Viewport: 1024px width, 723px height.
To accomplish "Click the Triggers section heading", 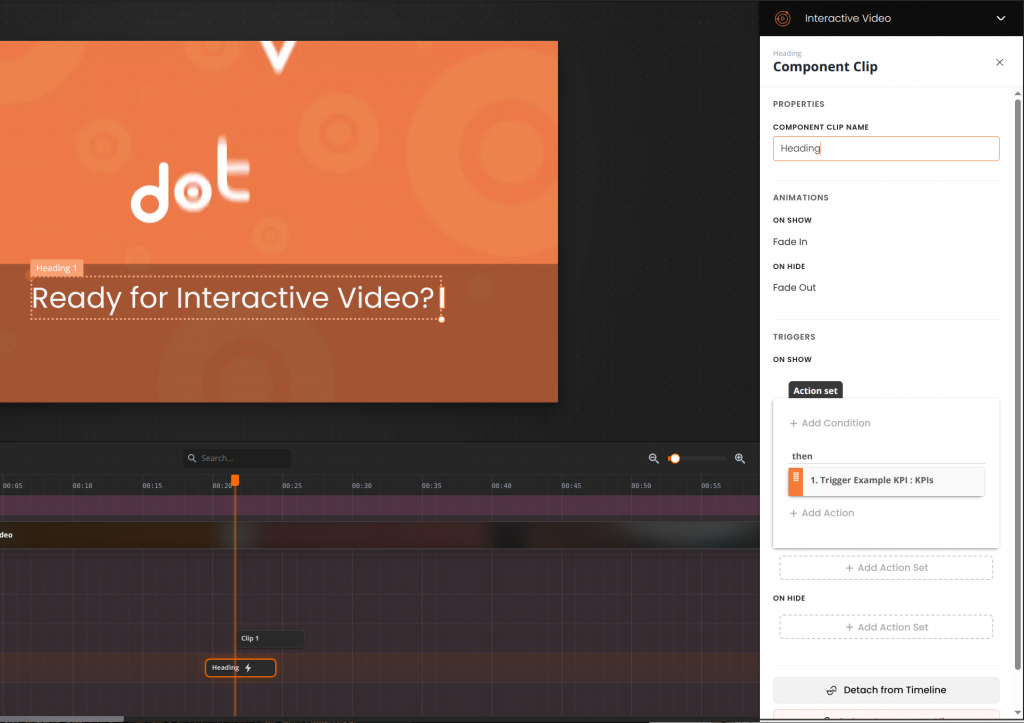I will point(794,337).
